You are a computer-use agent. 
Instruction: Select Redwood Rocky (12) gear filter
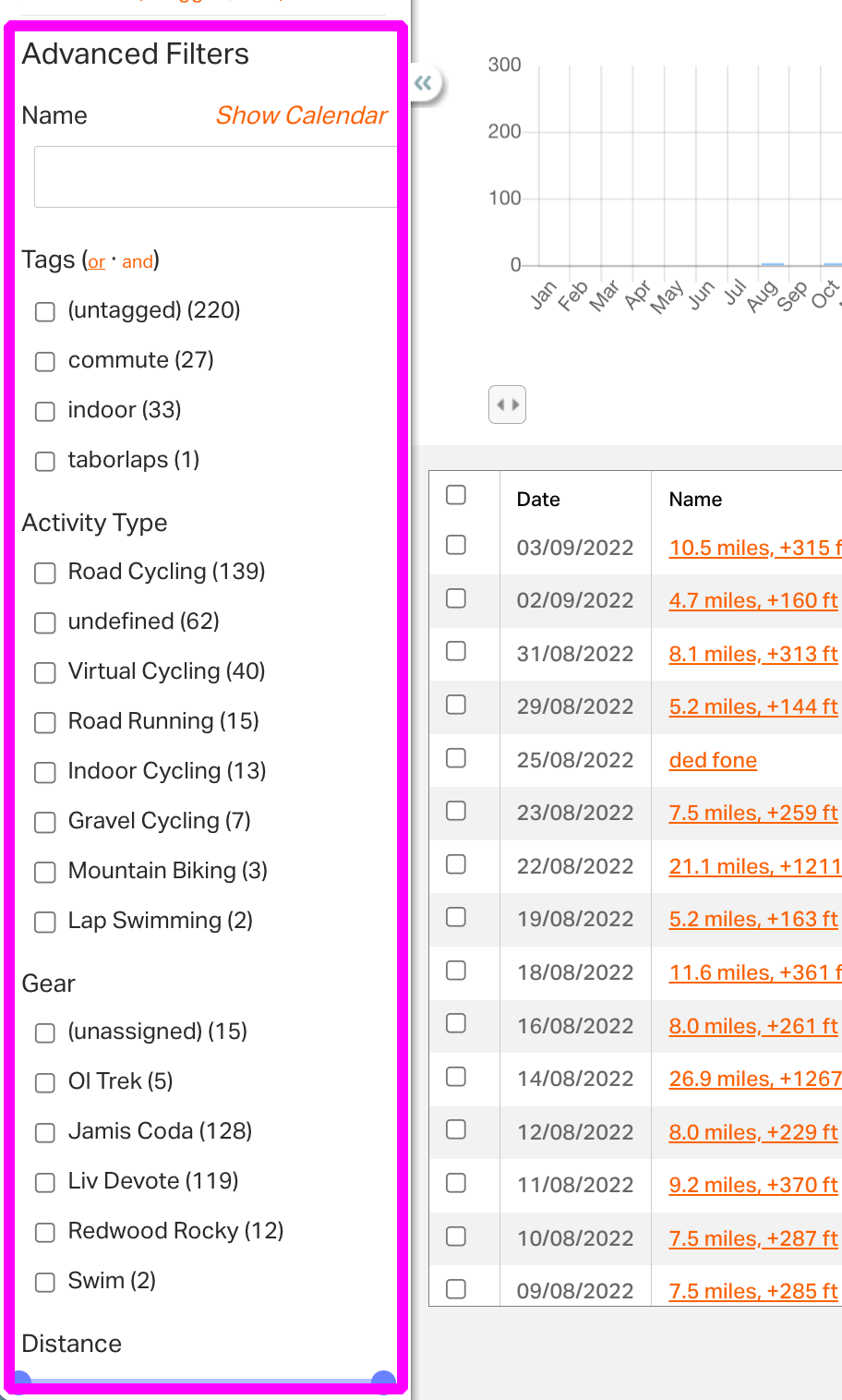(45, 1233)
